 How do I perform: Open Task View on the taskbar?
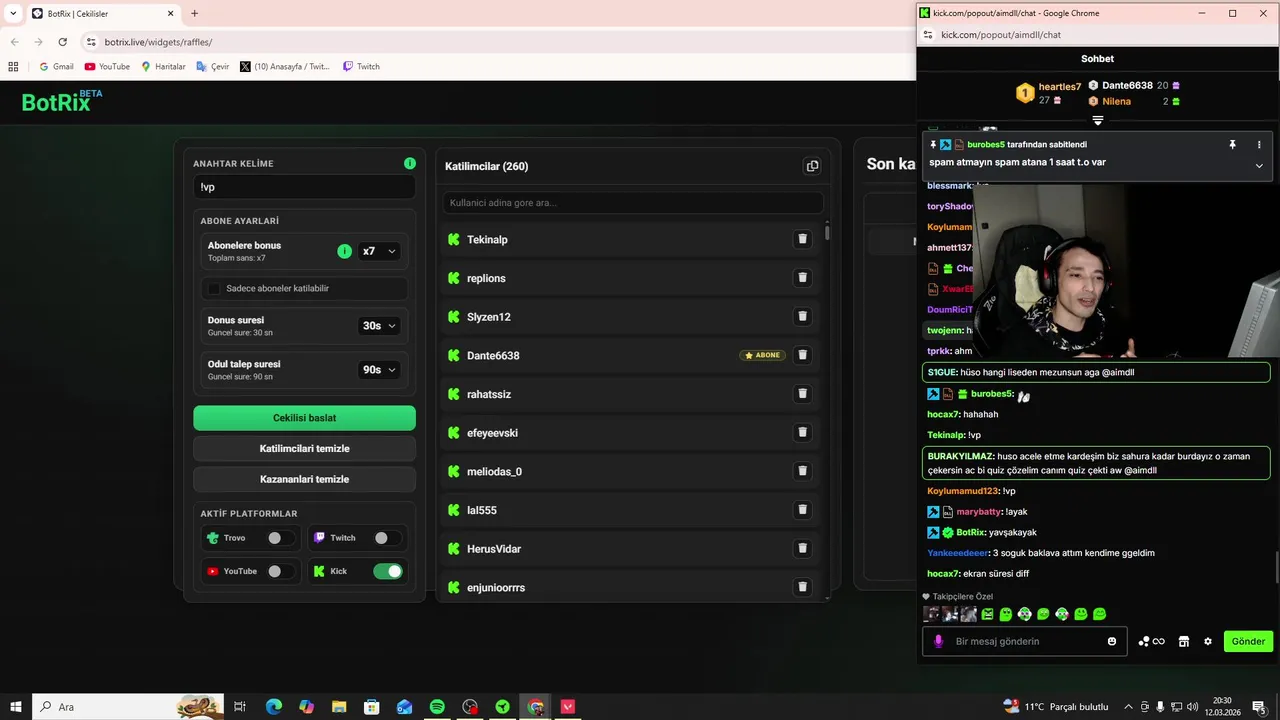240,707
